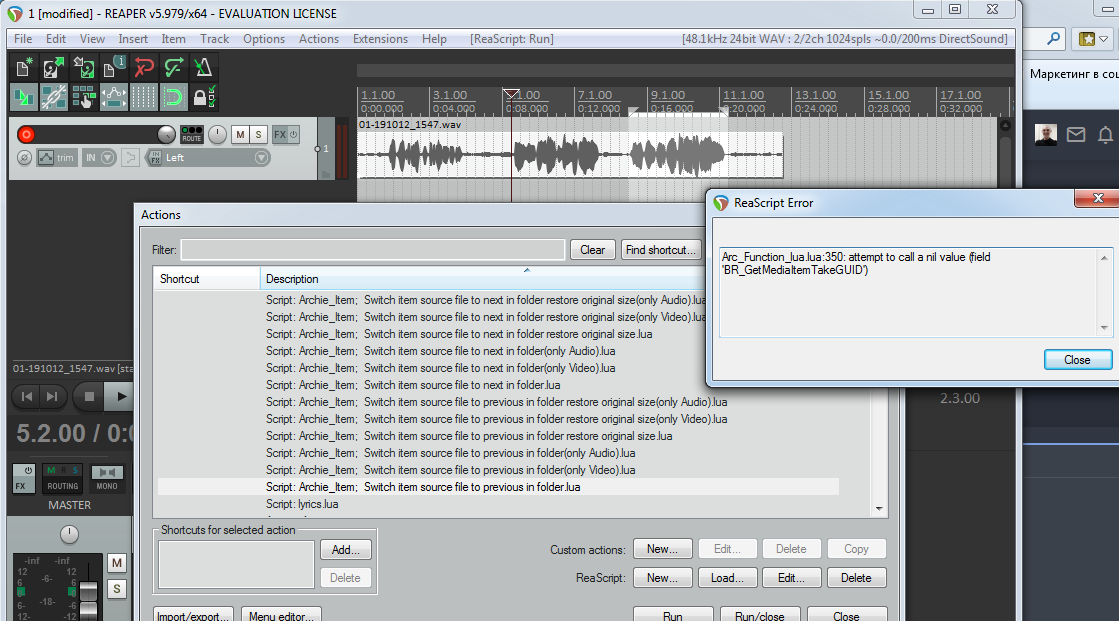Toggle item grouping chain-link icon
Image resolution: width=1119 pixels, height=621 pixels.
[54, 97]
